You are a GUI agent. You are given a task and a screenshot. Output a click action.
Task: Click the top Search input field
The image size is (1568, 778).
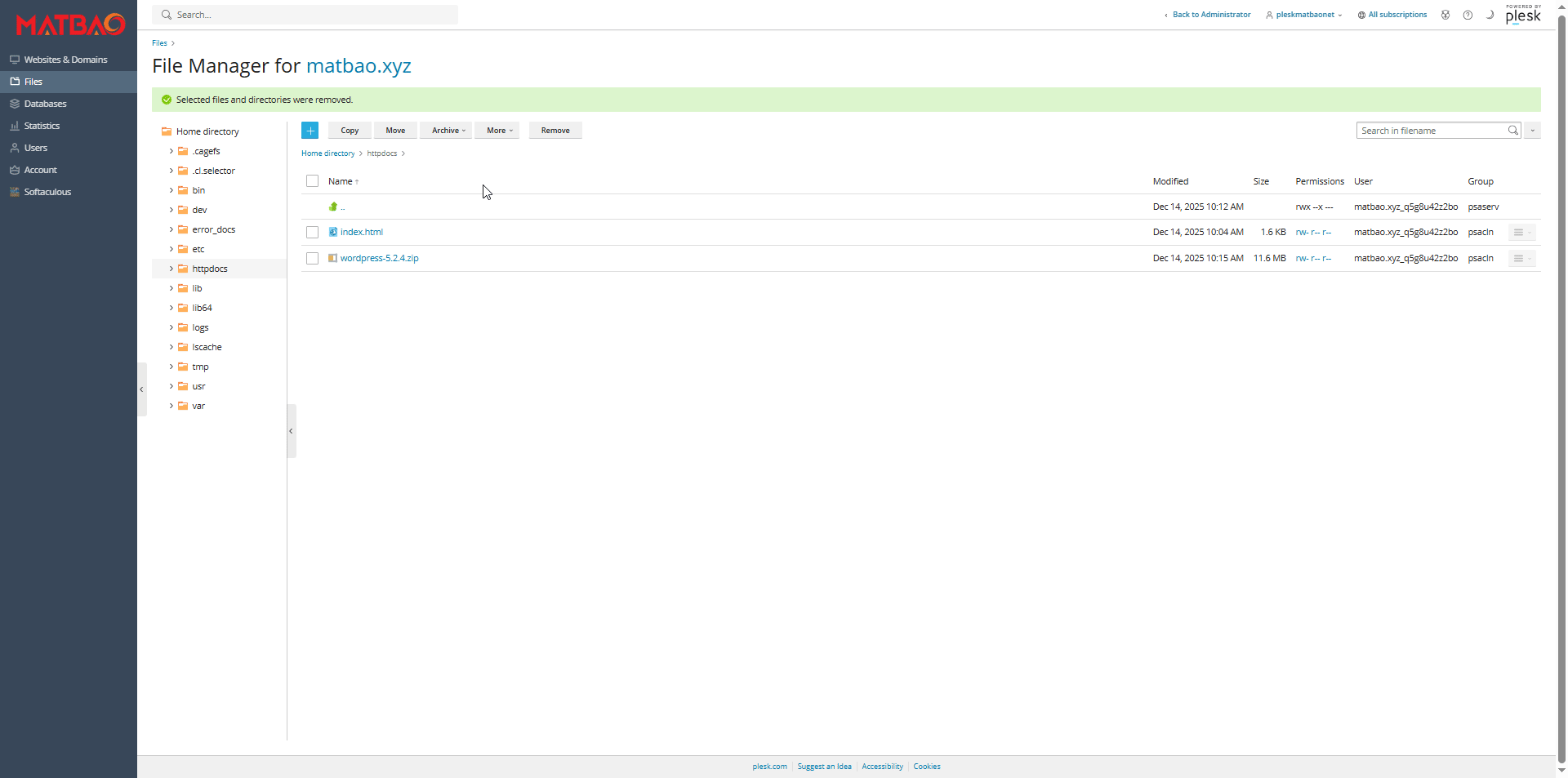[310, 15]
